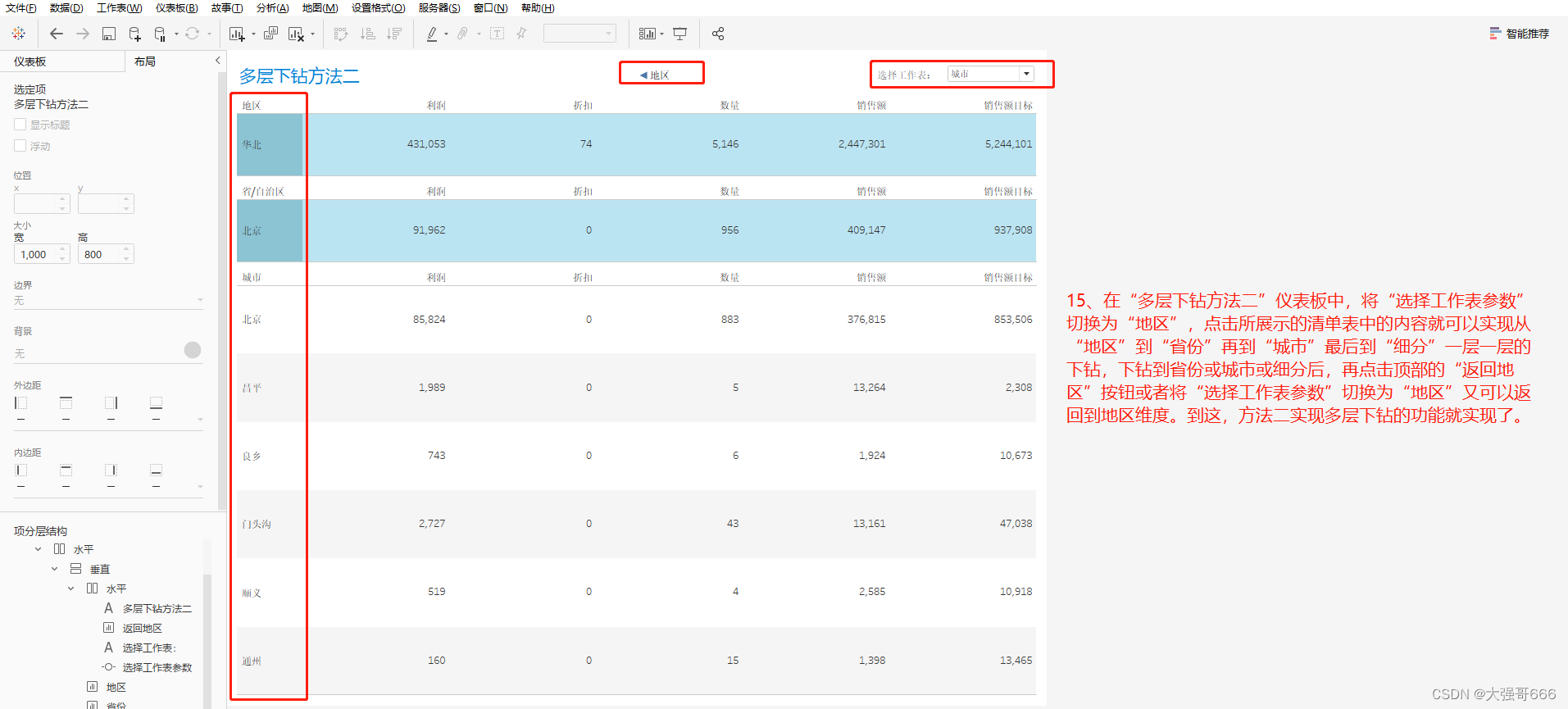Click the ◀ 地区 return button
Image resolution: width=1568 pixels, height=709 pixels.
[x=654, y=75]
